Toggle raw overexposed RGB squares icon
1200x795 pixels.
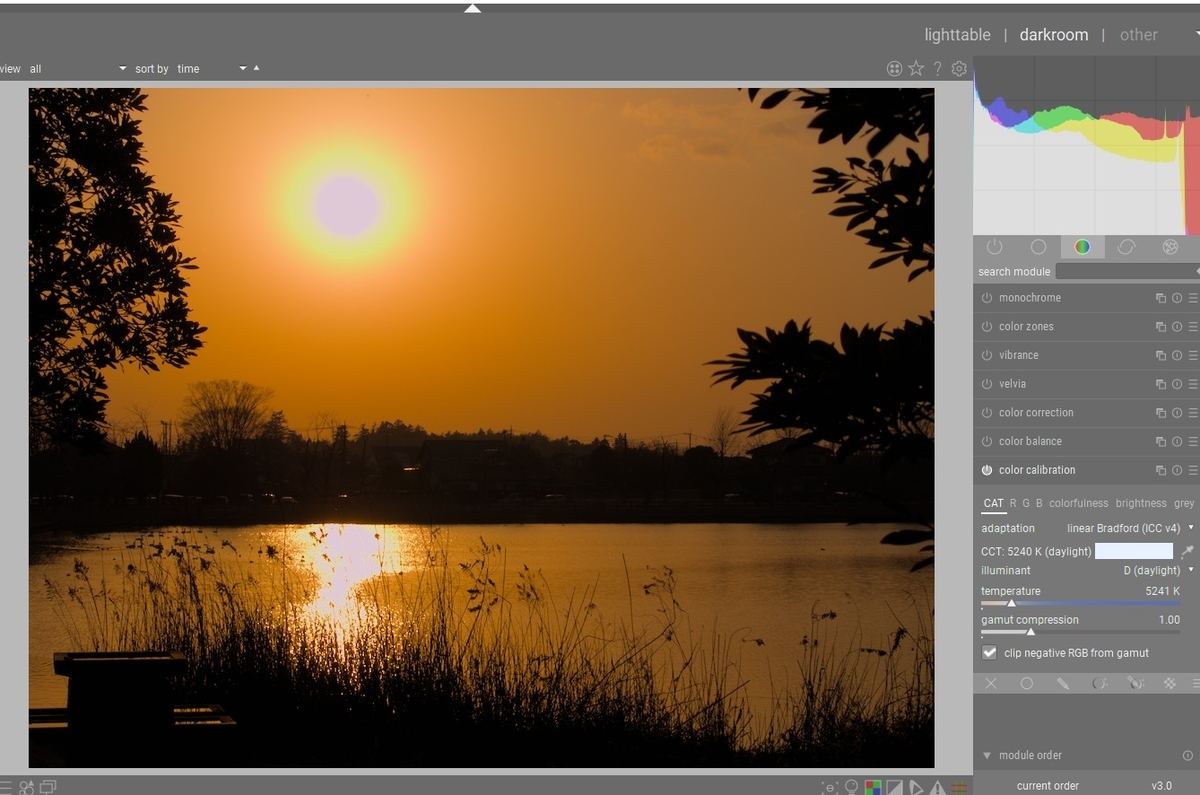874,787
